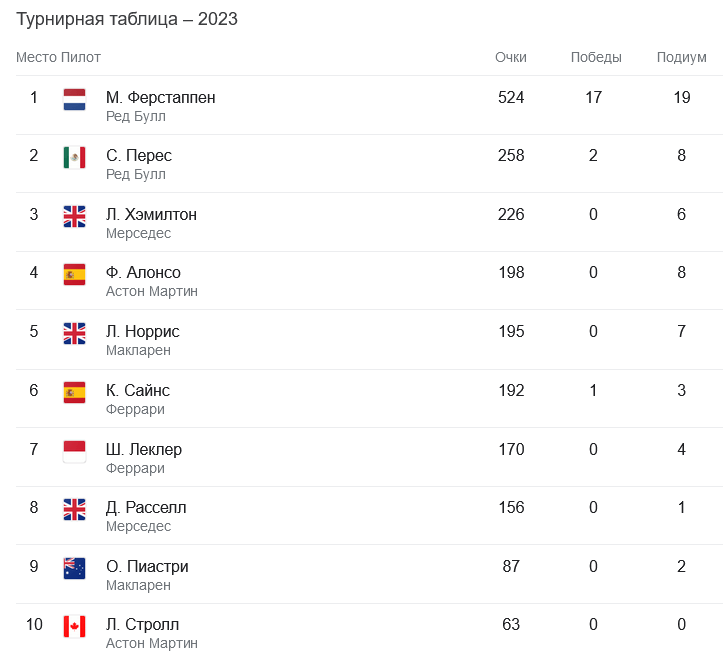Screen dimensions: 723x661
Task: Select the Феррари team under Леклер
Action: click(135, 468)
